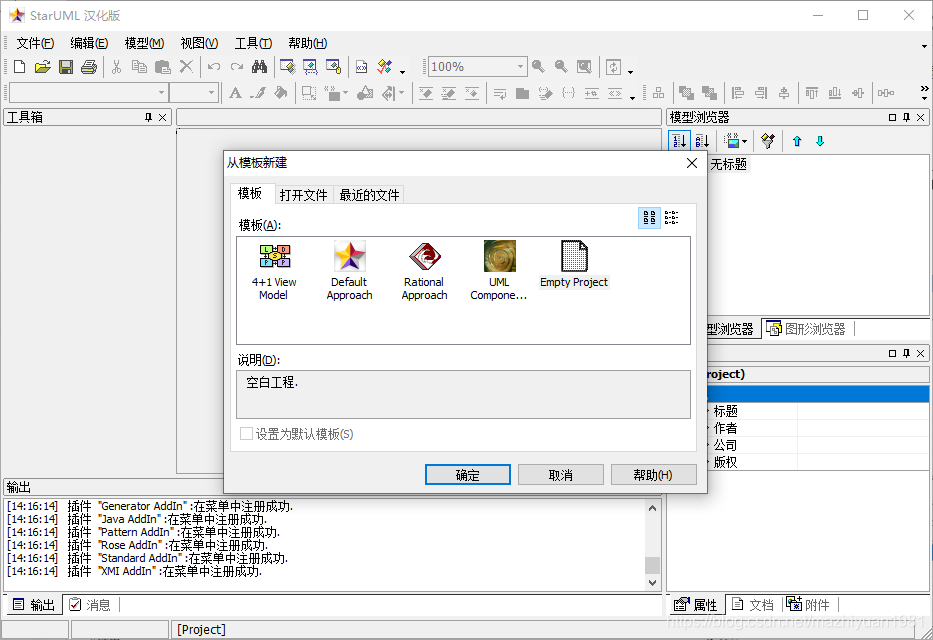Screen dimensions: 933x640
Task: Click the blue down arrow in model browser
Action: (x=820, y=141)
